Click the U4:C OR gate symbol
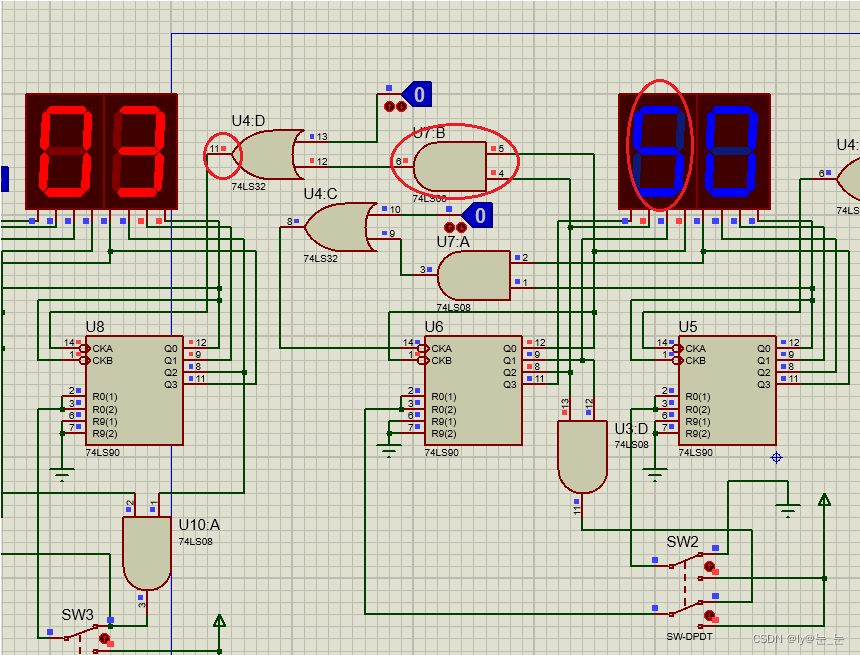 (x=338, y=227)
